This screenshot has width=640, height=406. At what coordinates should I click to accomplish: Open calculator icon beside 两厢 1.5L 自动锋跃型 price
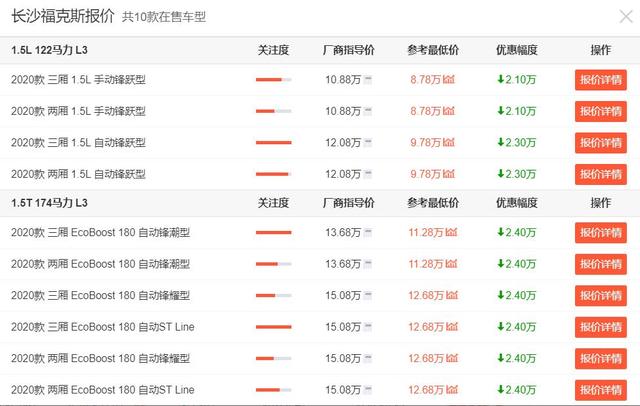click(368, 174)
